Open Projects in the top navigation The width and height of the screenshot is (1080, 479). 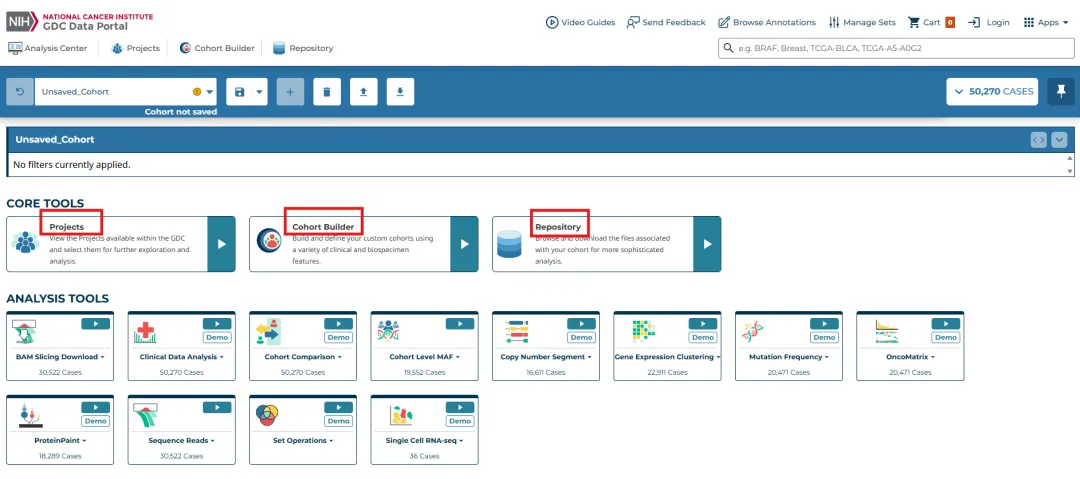136,48
